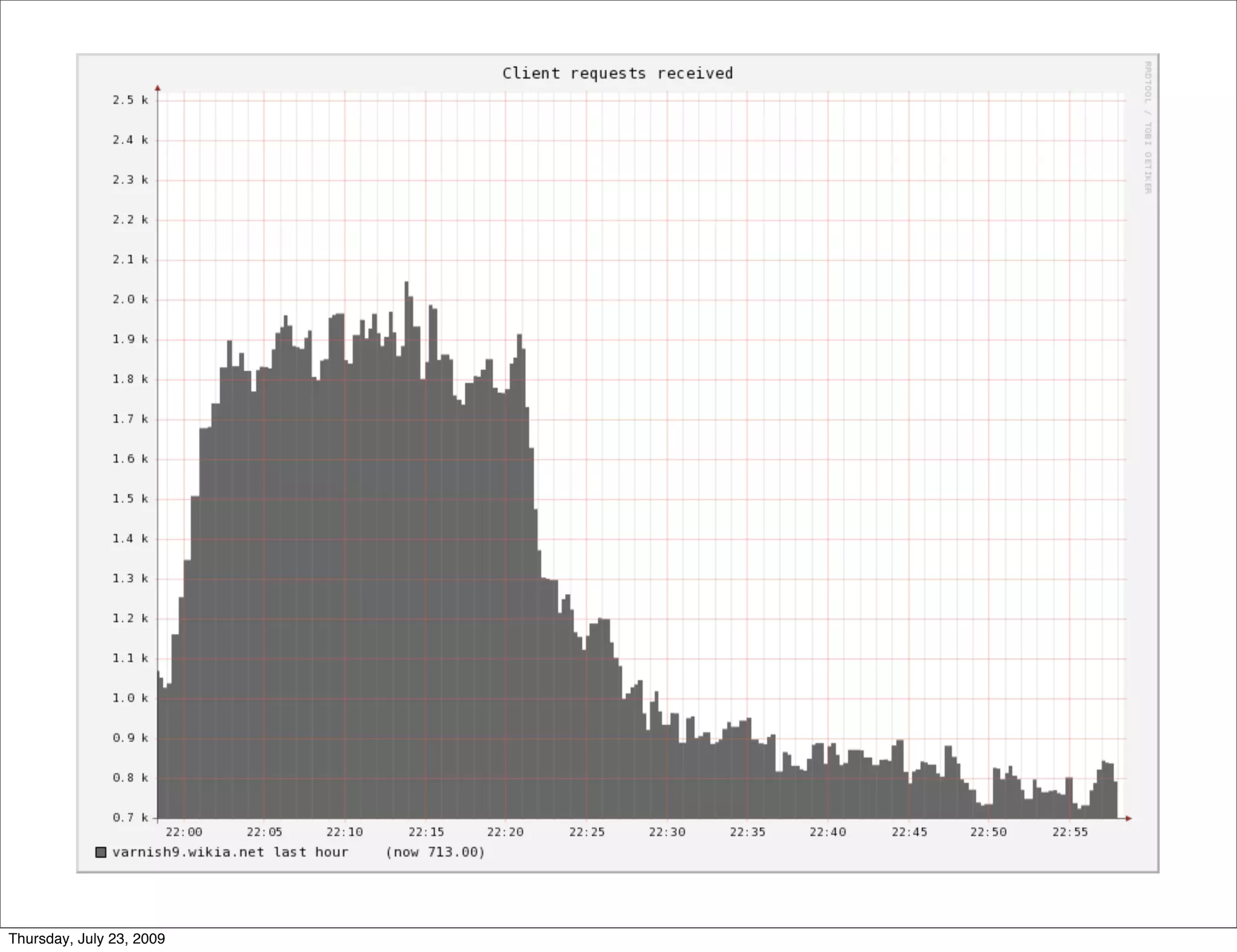Click the 22:55 time axis label
This screenshot has height=952, width=1237.
(x=1070, y=832)
